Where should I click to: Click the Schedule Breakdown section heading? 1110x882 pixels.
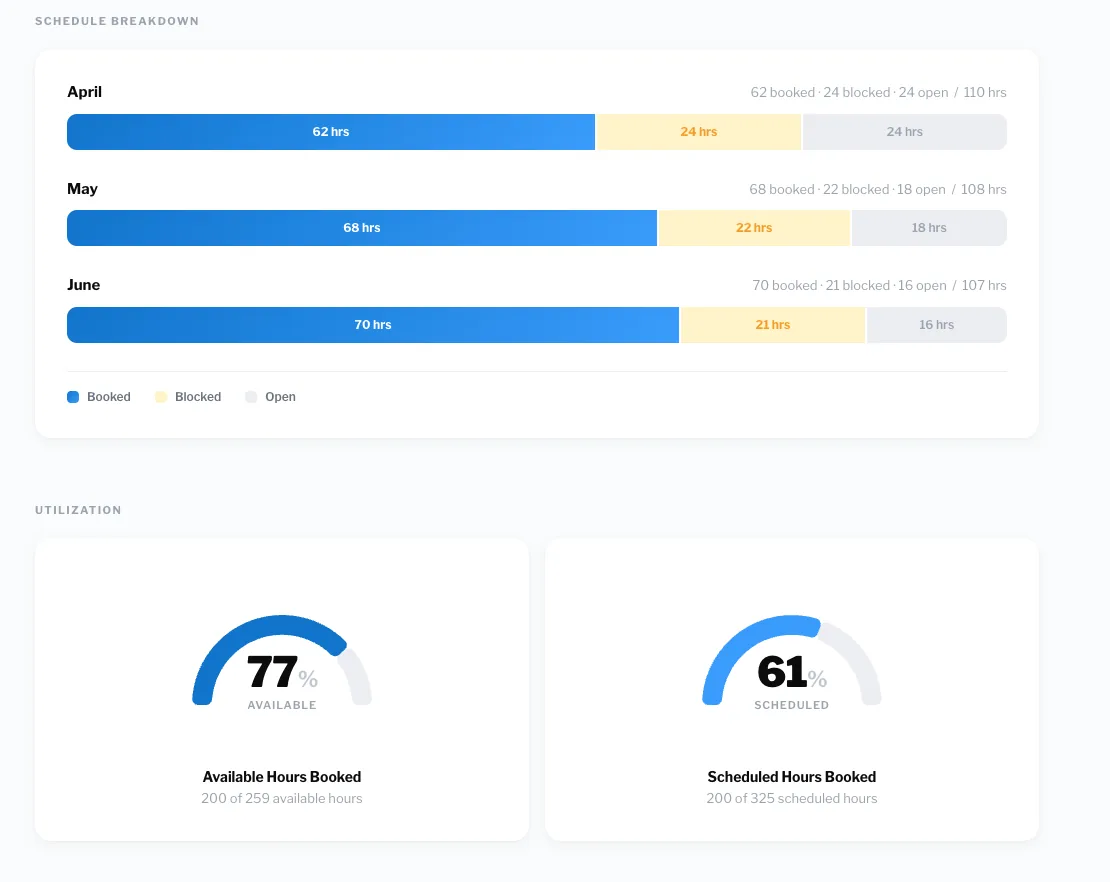[117, 21]
